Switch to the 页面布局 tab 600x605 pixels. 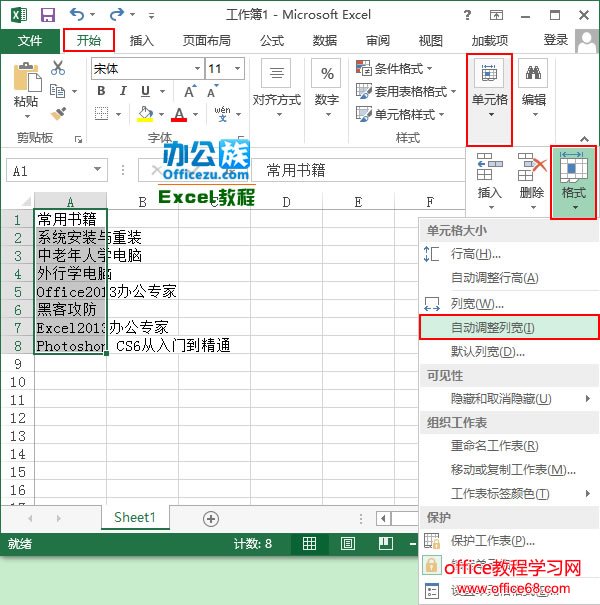206,40
